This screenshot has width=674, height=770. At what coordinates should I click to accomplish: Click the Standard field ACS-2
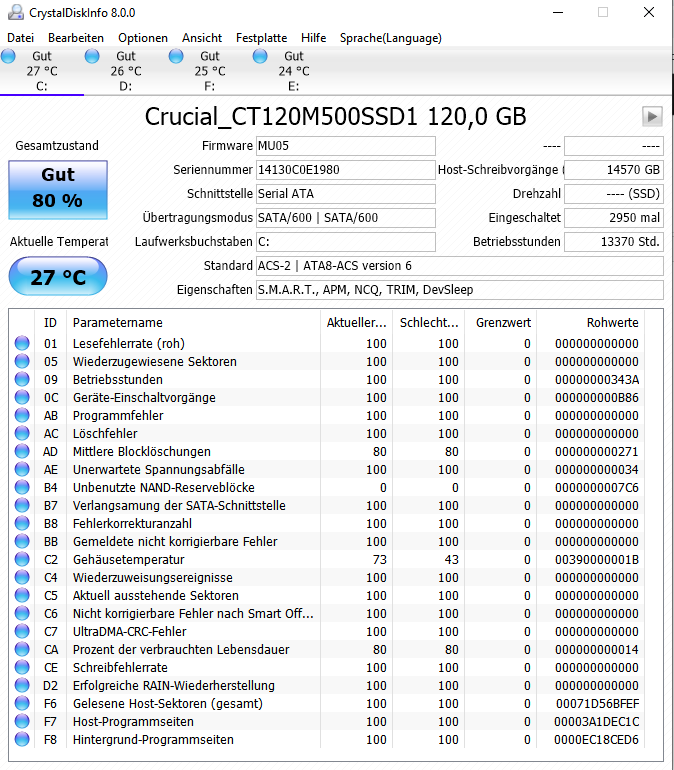tap(459, 266)
